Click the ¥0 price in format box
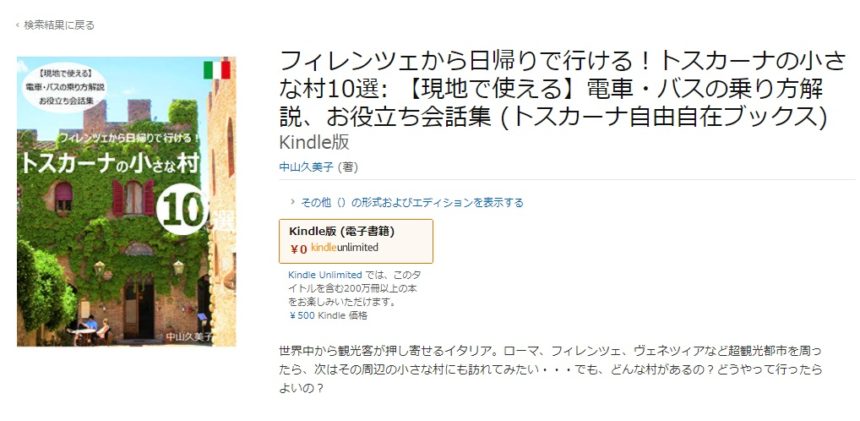Viewport: 860px width, 421px height. pyautogui.click(x=299, y=249)
